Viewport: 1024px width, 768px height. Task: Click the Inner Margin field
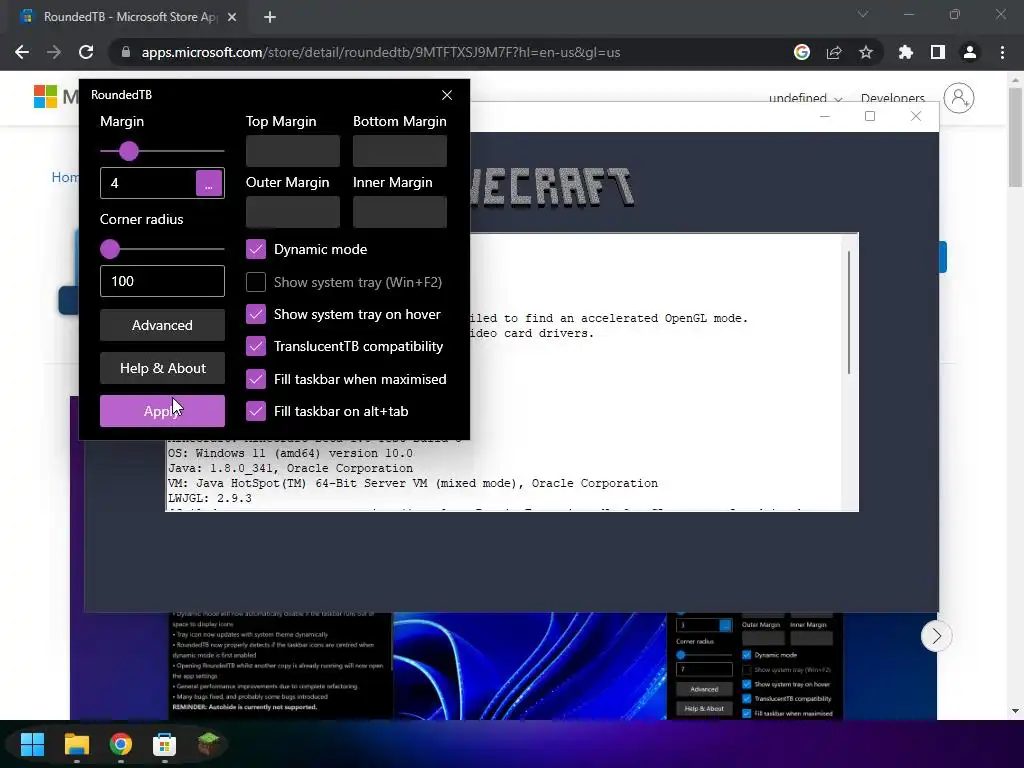point(400,212)
